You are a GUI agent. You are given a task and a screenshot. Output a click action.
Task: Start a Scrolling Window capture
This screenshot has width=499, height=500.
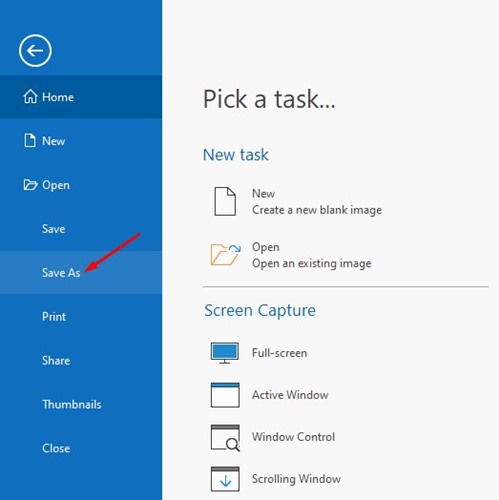(296, 479)
